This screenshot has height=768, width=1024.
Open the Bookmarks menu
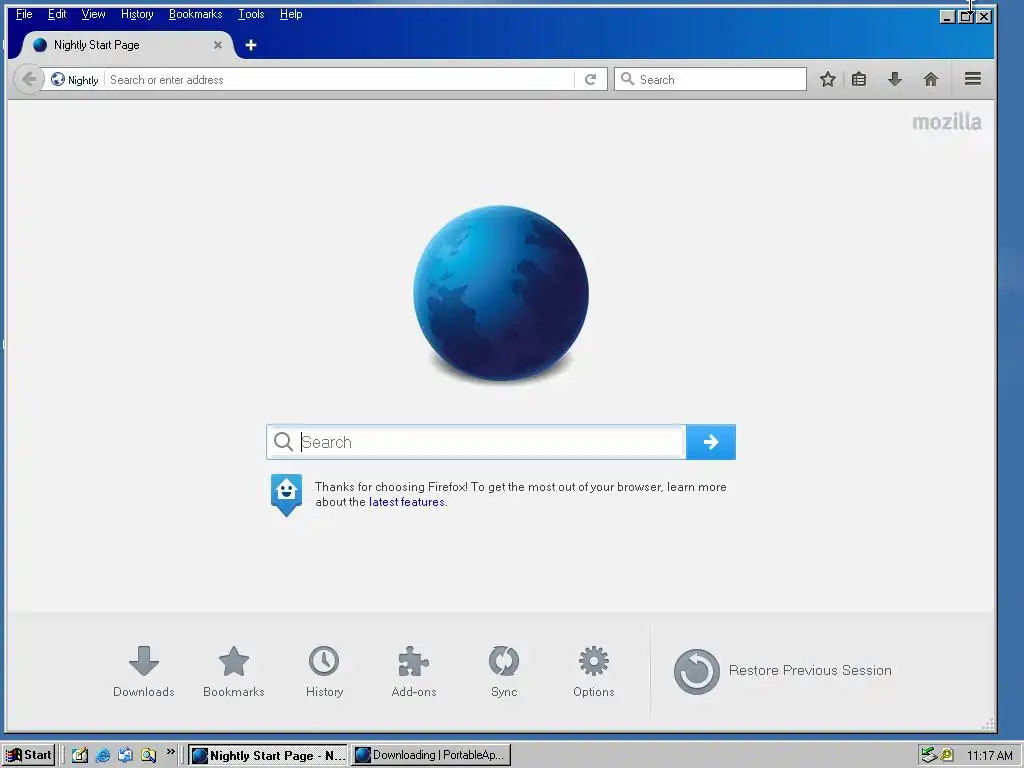point(195,14)
